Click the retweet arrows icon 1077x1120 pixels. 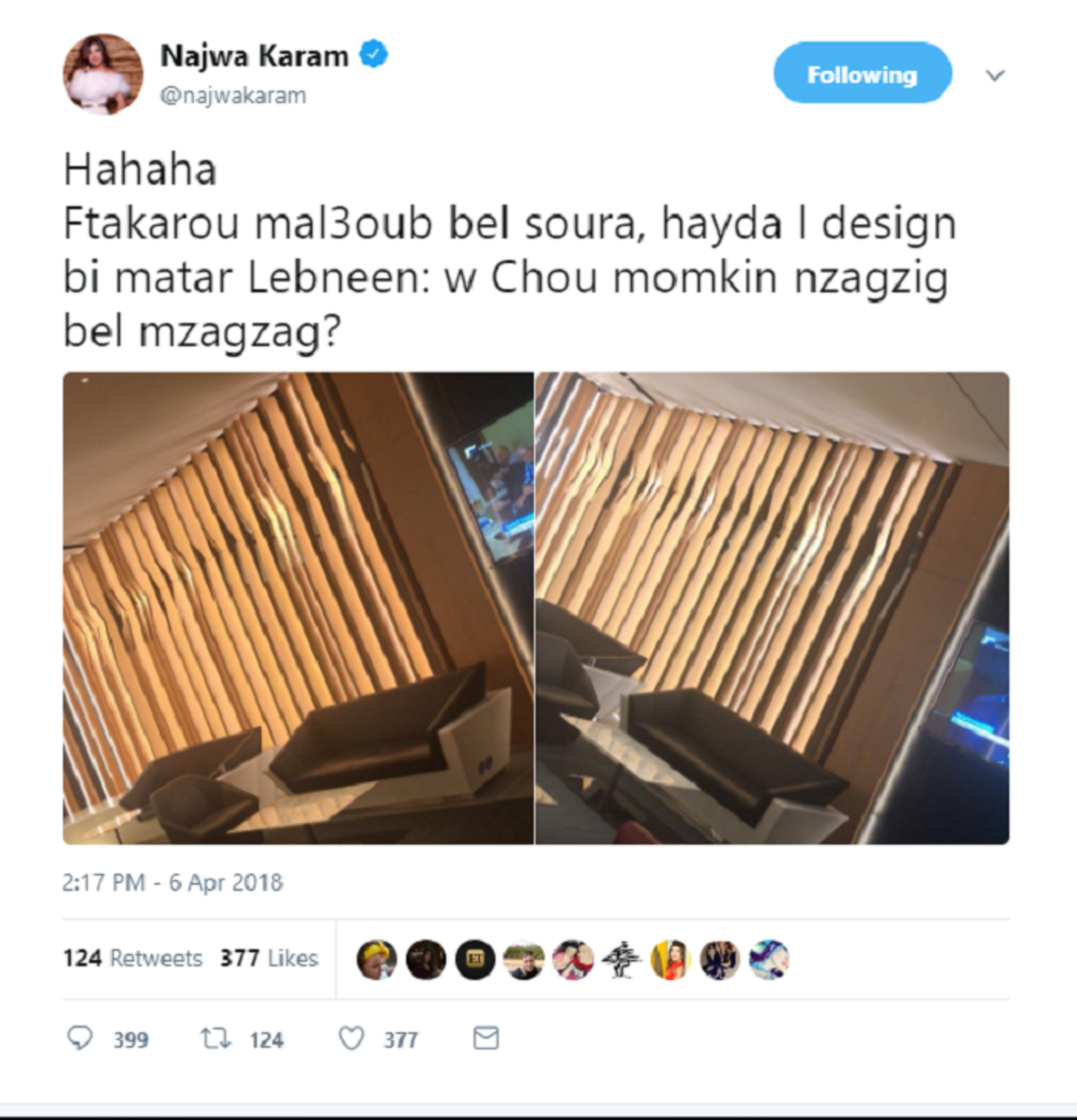coord(215,1038)
